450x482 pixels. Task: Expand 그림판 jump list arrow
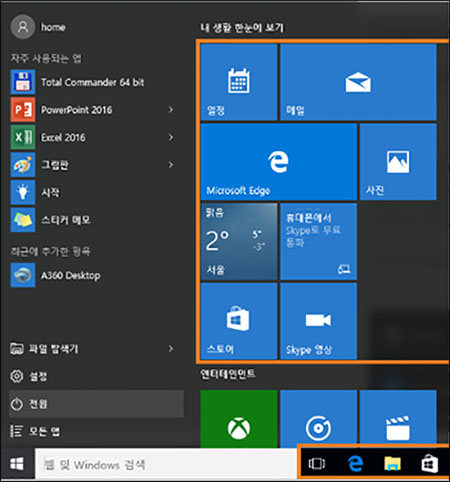(x=171, y=165)
